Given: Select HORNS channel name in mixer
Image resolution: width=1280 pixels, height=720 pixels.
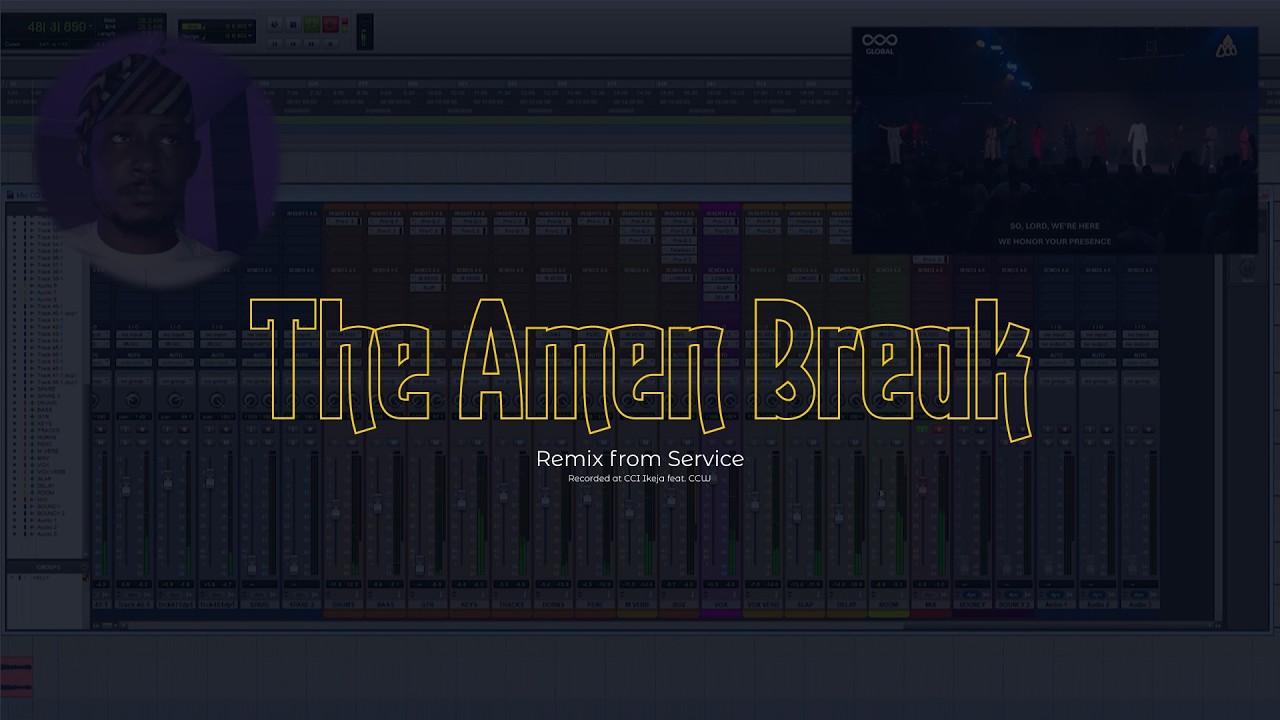Looking at the screenshot, I should click(x=553, y=605).
